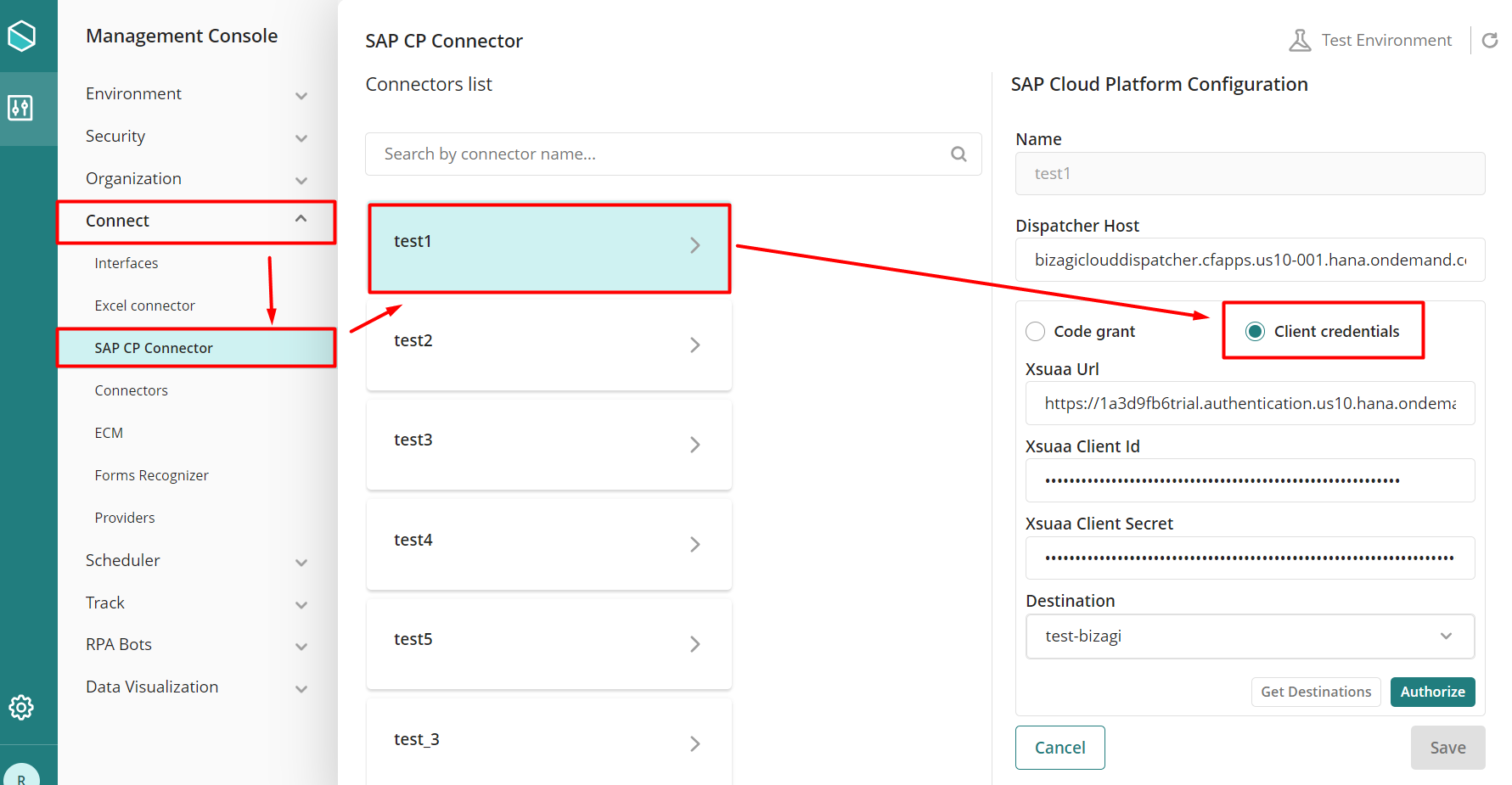Expand the RPA Bots menu chevron

[301, 647]
